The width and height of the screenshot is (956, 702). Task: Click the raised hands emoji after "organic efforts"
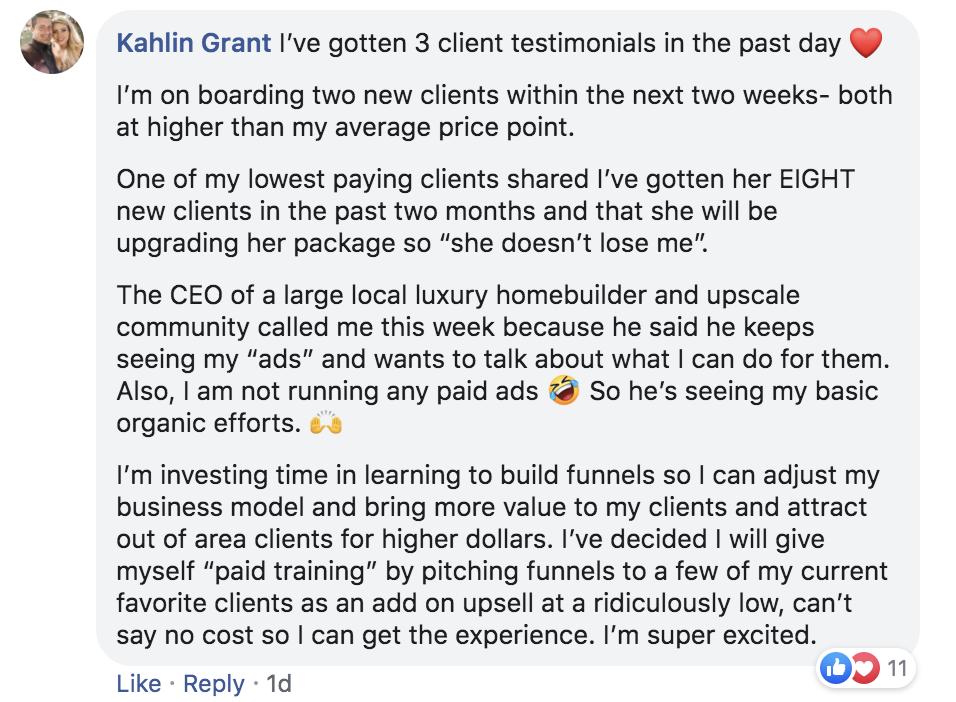coord(326,424)
